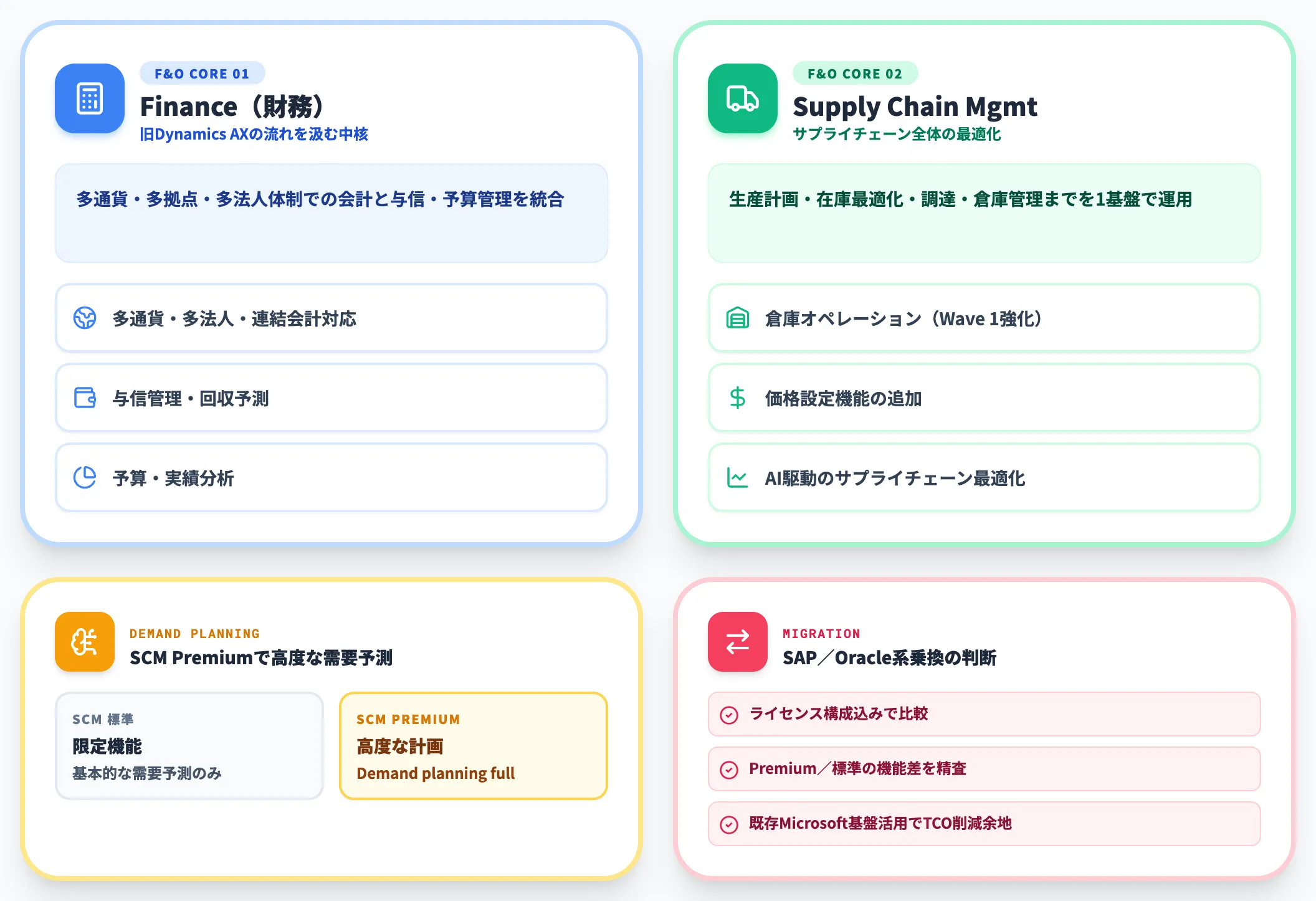
Task: Select the AI駆動のサプライチェーン最適化 item text
Action: click(x=895, y=478)
